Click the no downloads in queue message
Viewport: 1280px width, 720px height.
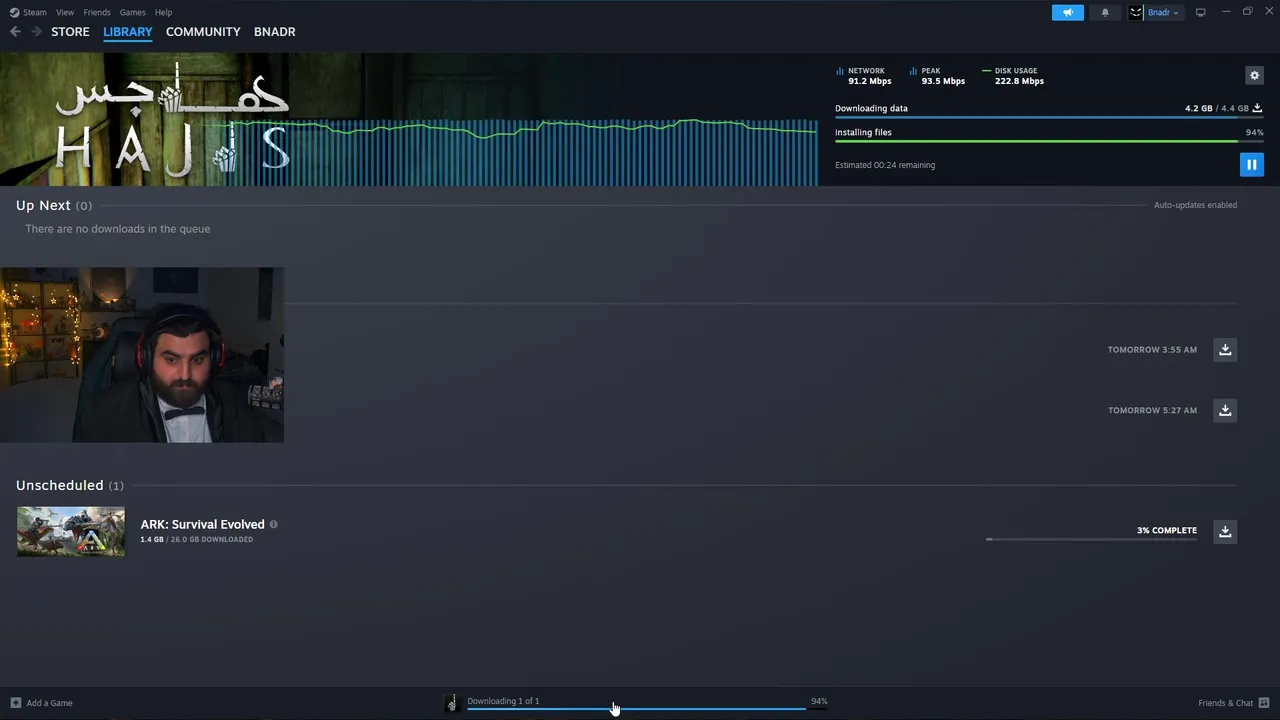(x=117, y=229)
